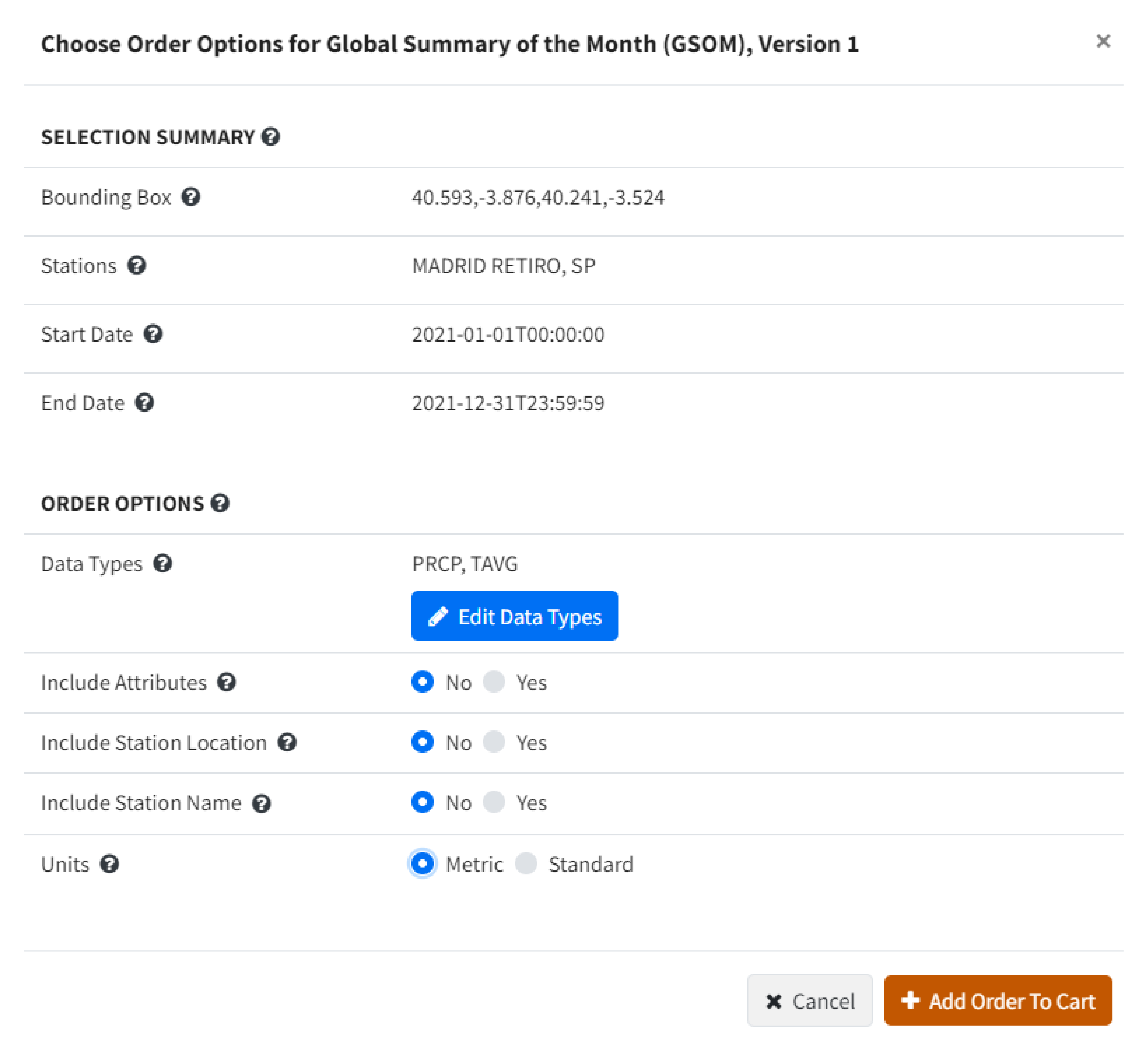This screenshot has height=1058, width=1148.
Task: Click the PRCP, TAVG data types text
Action: 465,564
